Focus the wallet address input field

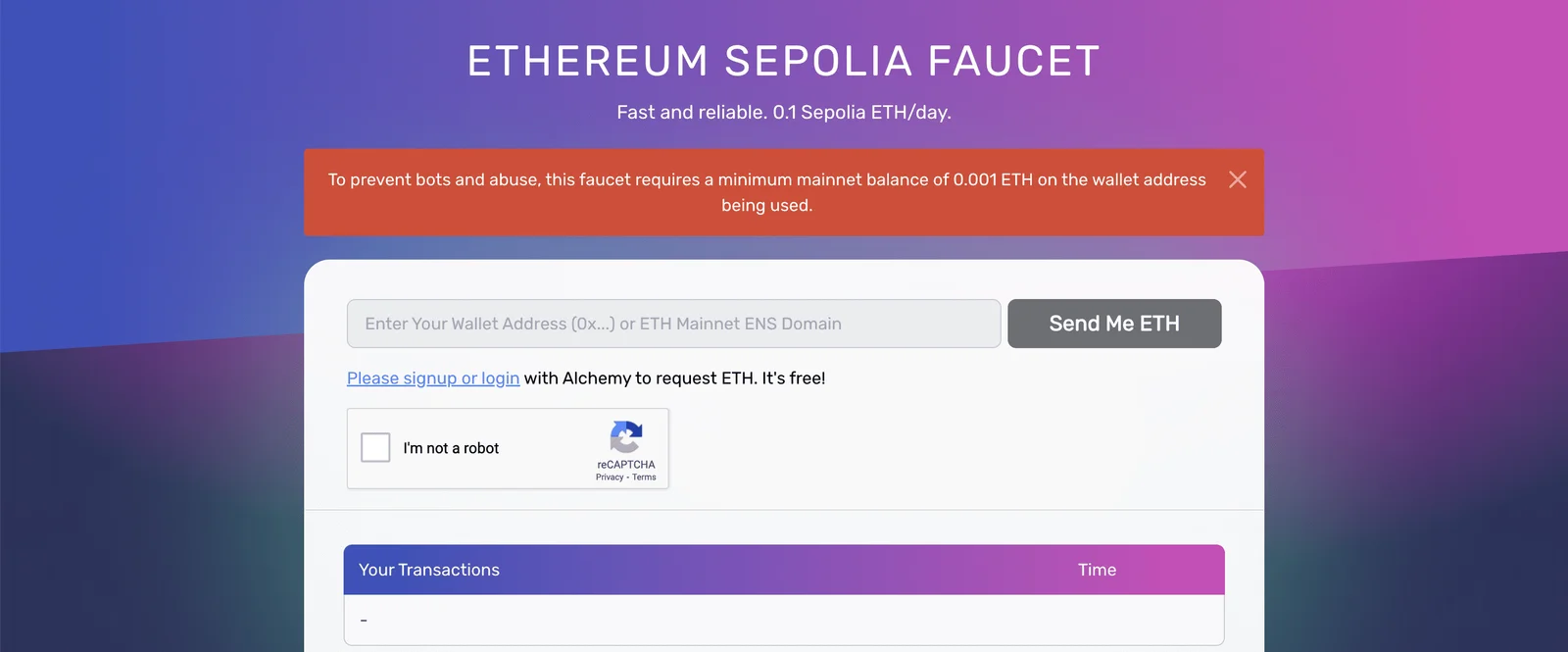pos(673,324)
